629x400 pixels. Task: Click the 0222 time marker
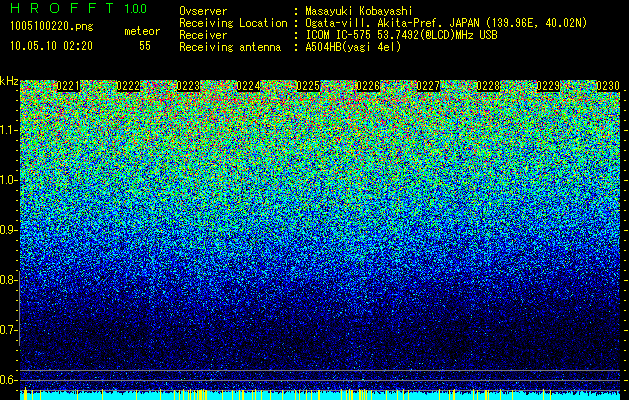coord(128,86)
